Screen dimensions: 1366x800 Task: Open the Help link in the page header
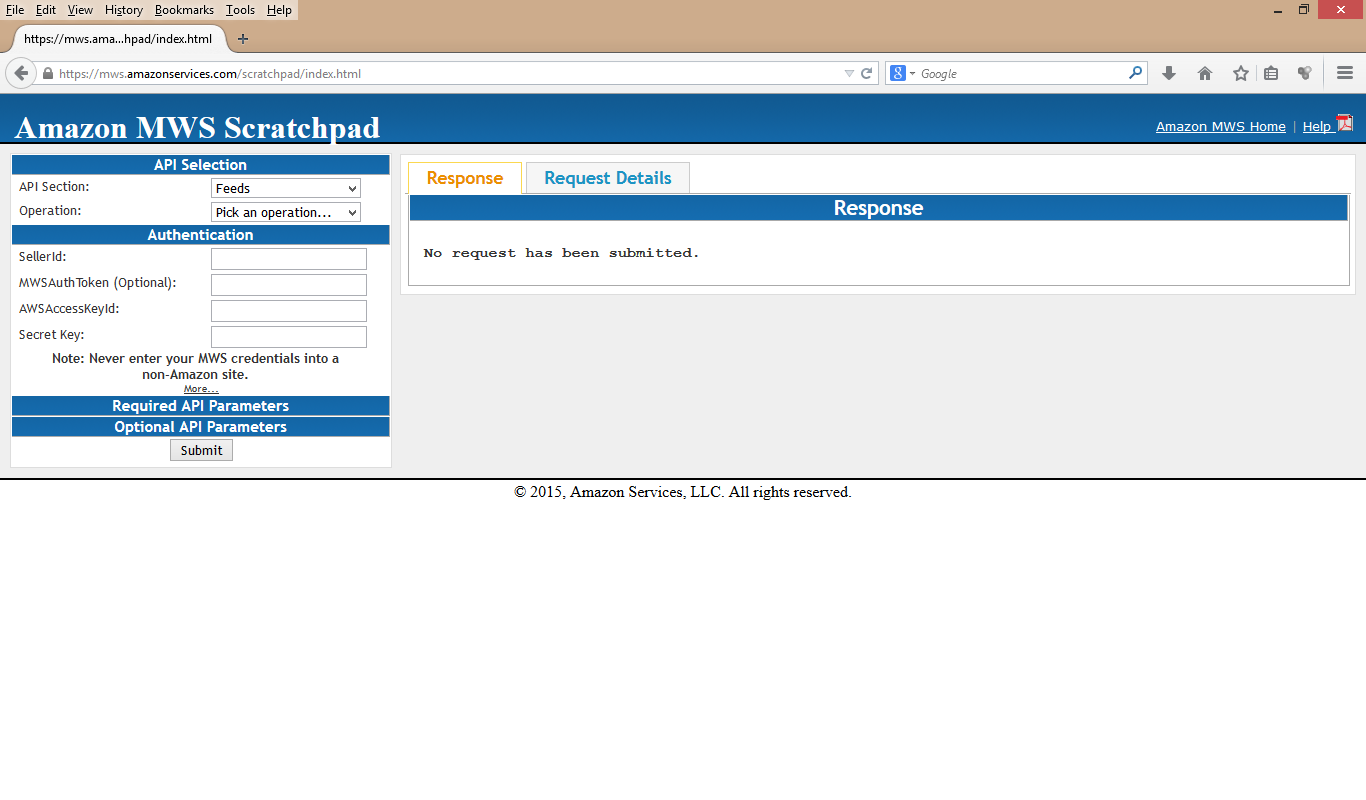[1316, 126]
